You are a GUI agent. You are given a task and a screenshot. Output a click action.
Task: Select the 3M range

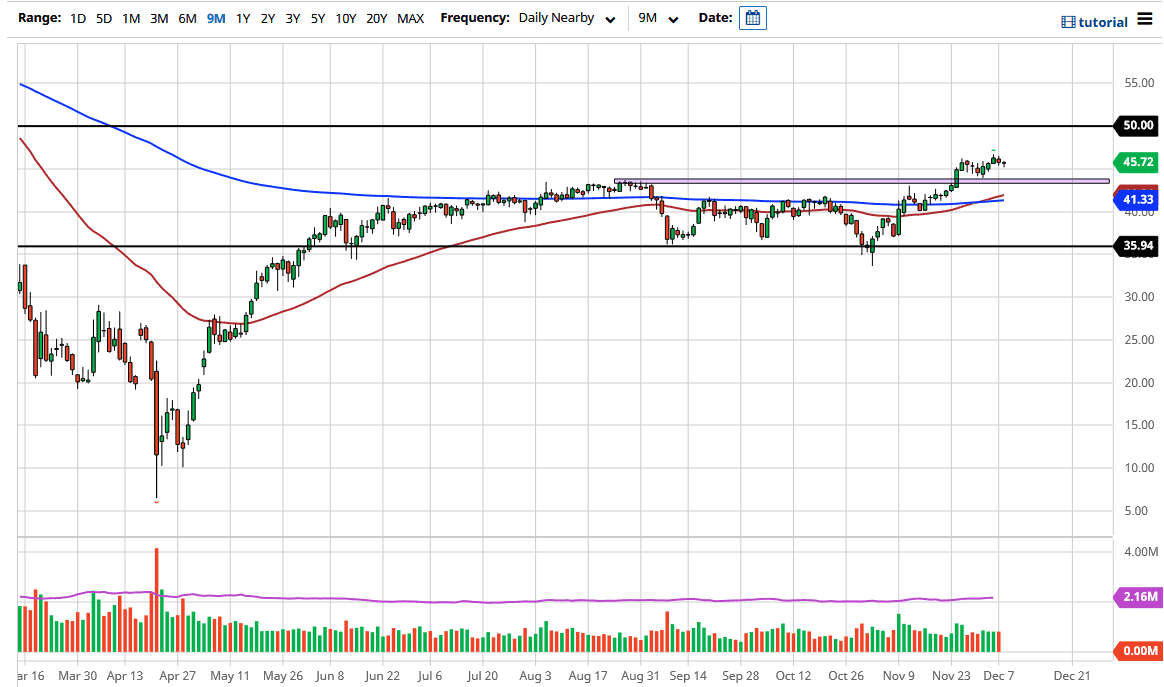pos(158,18)
